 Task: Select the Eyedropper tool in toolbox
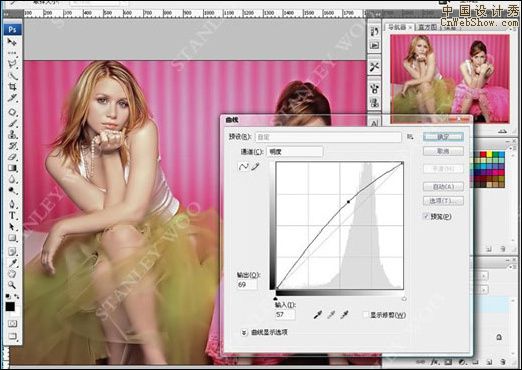point(12,263)
